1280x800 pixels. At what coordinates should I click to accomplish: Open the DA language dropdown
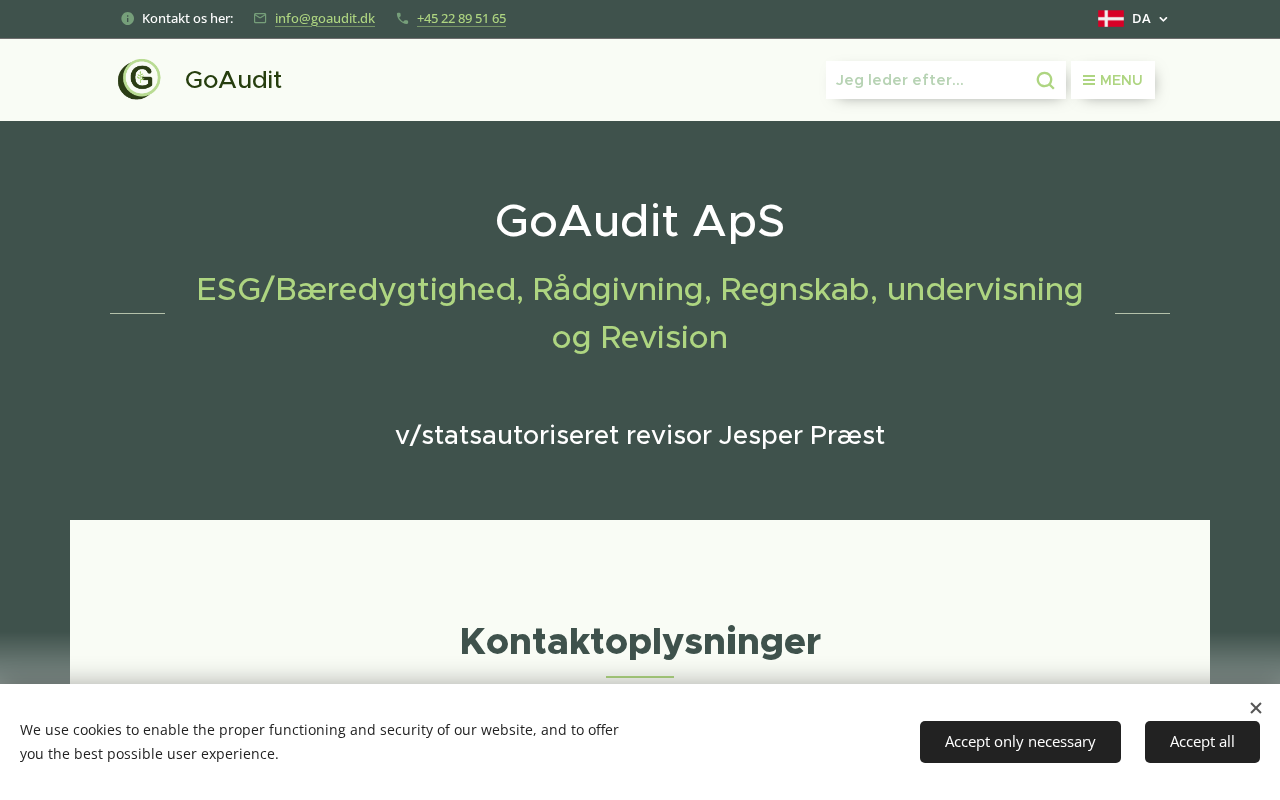(1133, 18)
